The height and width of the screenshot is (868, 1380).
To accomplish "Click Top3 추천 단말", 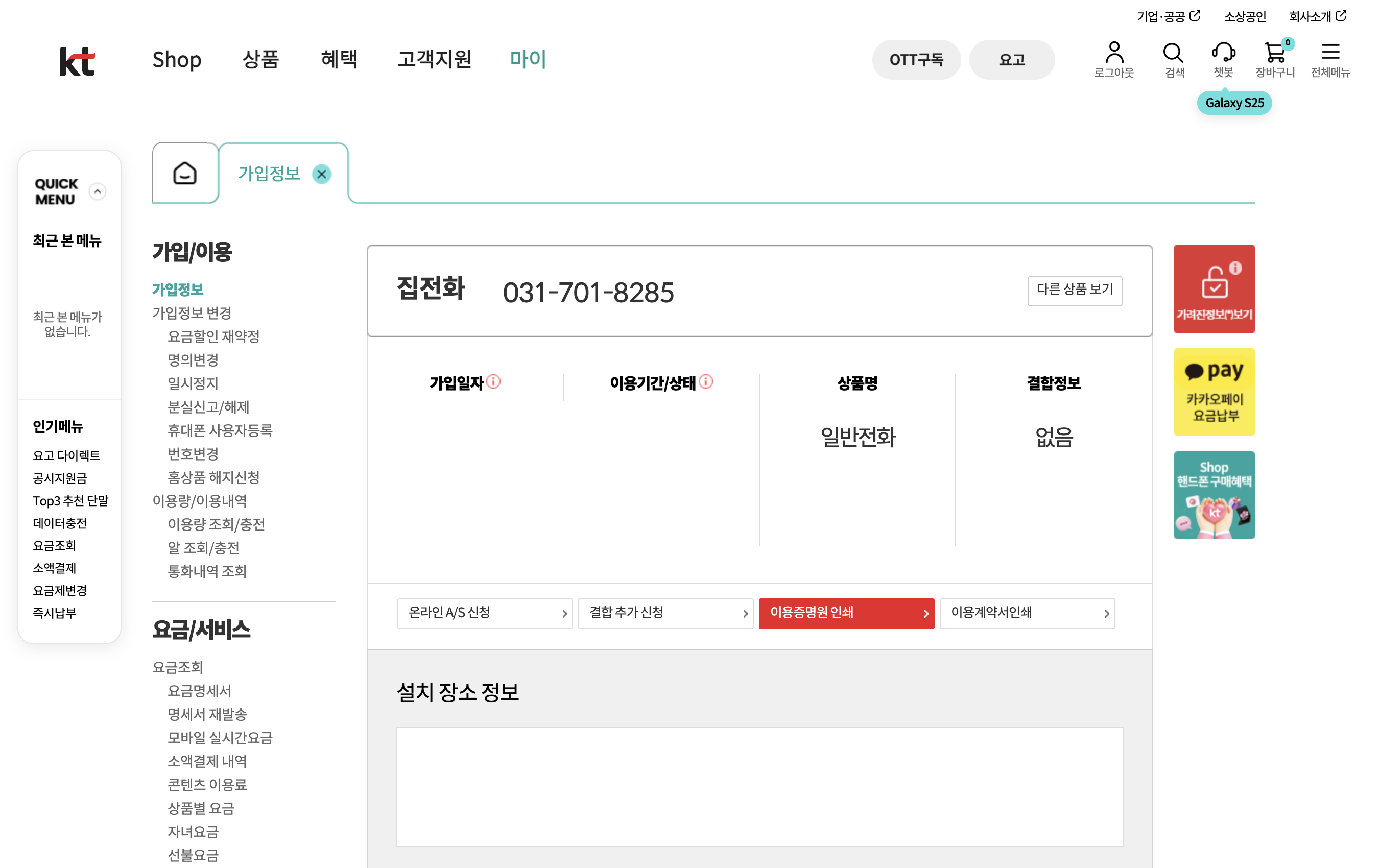I will [70, 501].
